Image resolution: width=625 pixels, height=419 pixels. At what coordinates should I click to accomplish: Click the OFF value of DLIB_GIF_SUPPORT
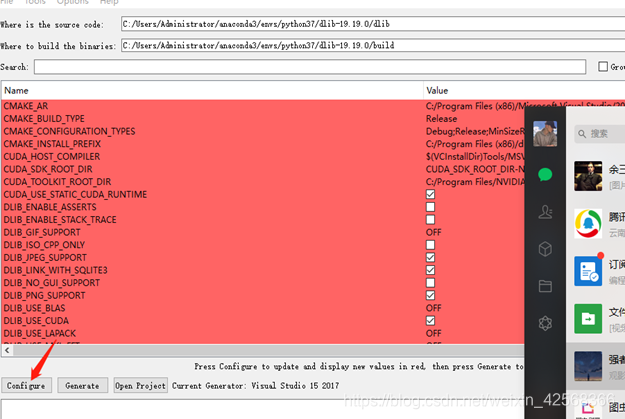click(x=434, y=232)
